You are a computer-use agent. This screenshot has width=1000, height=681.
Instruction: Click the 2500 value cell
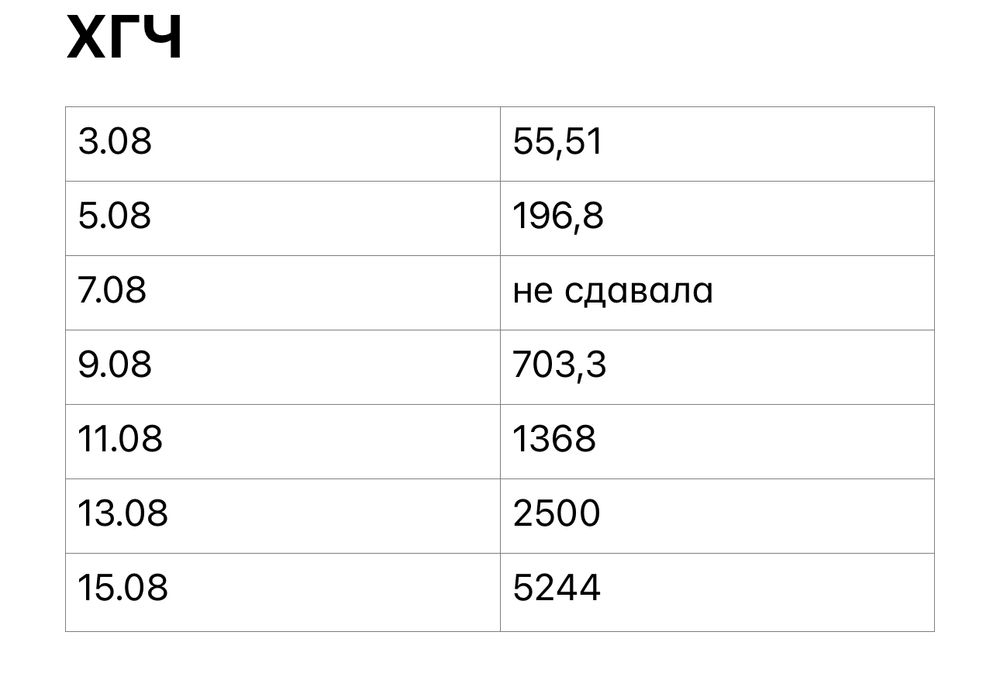click(556, 514)
